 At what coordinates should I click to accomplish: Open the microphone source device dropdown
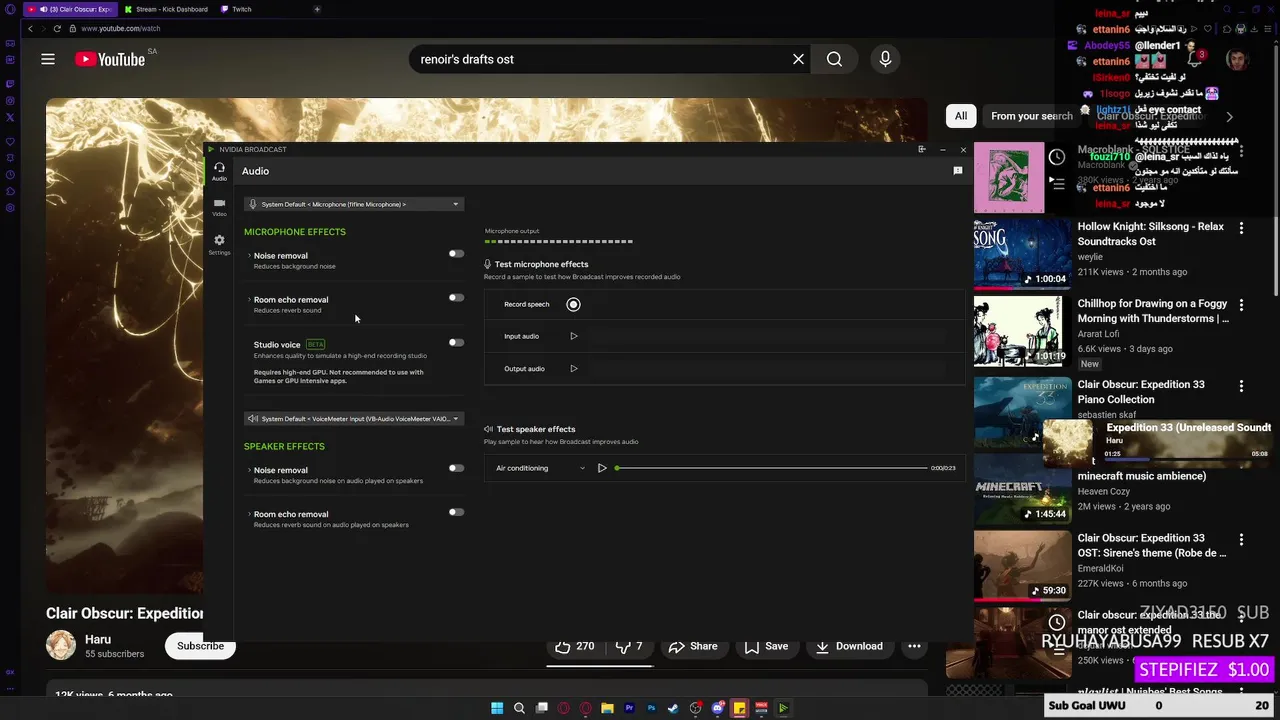(354, 204)
